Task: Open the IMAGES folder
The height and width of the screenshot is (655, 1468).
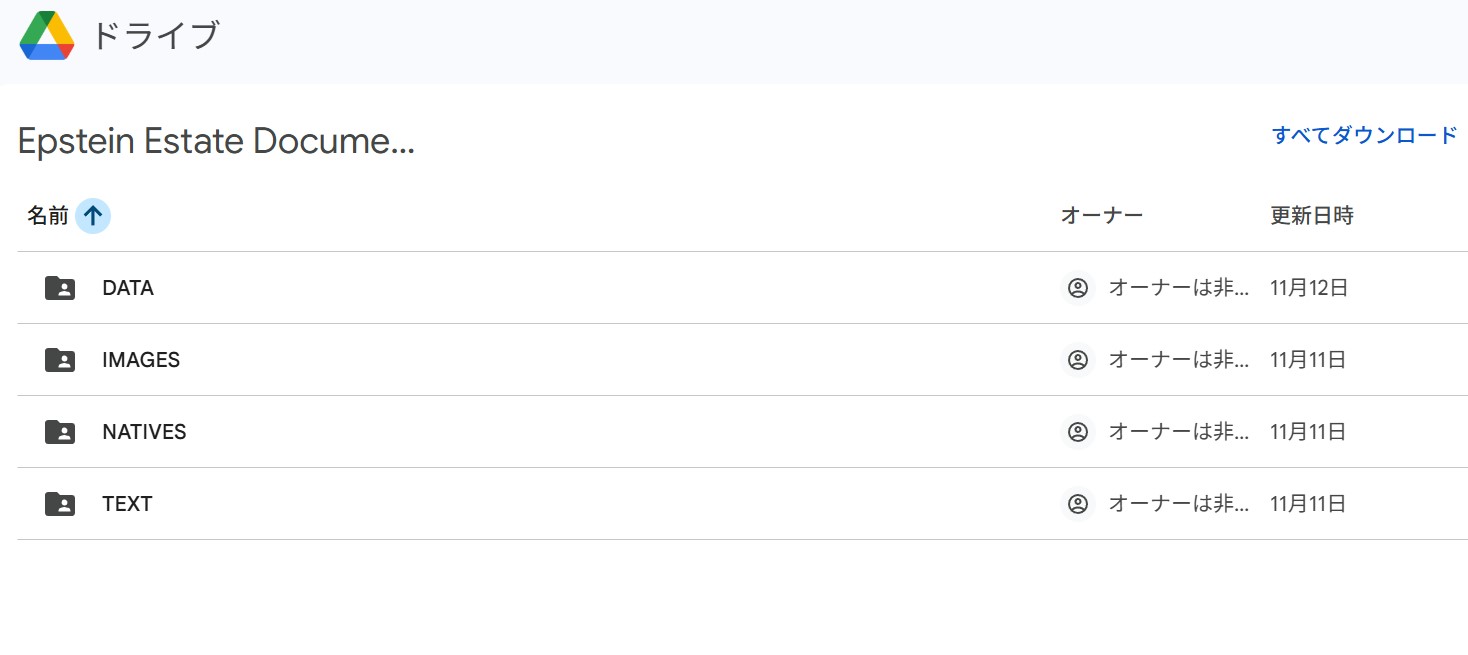Action: tap(141, 360)
